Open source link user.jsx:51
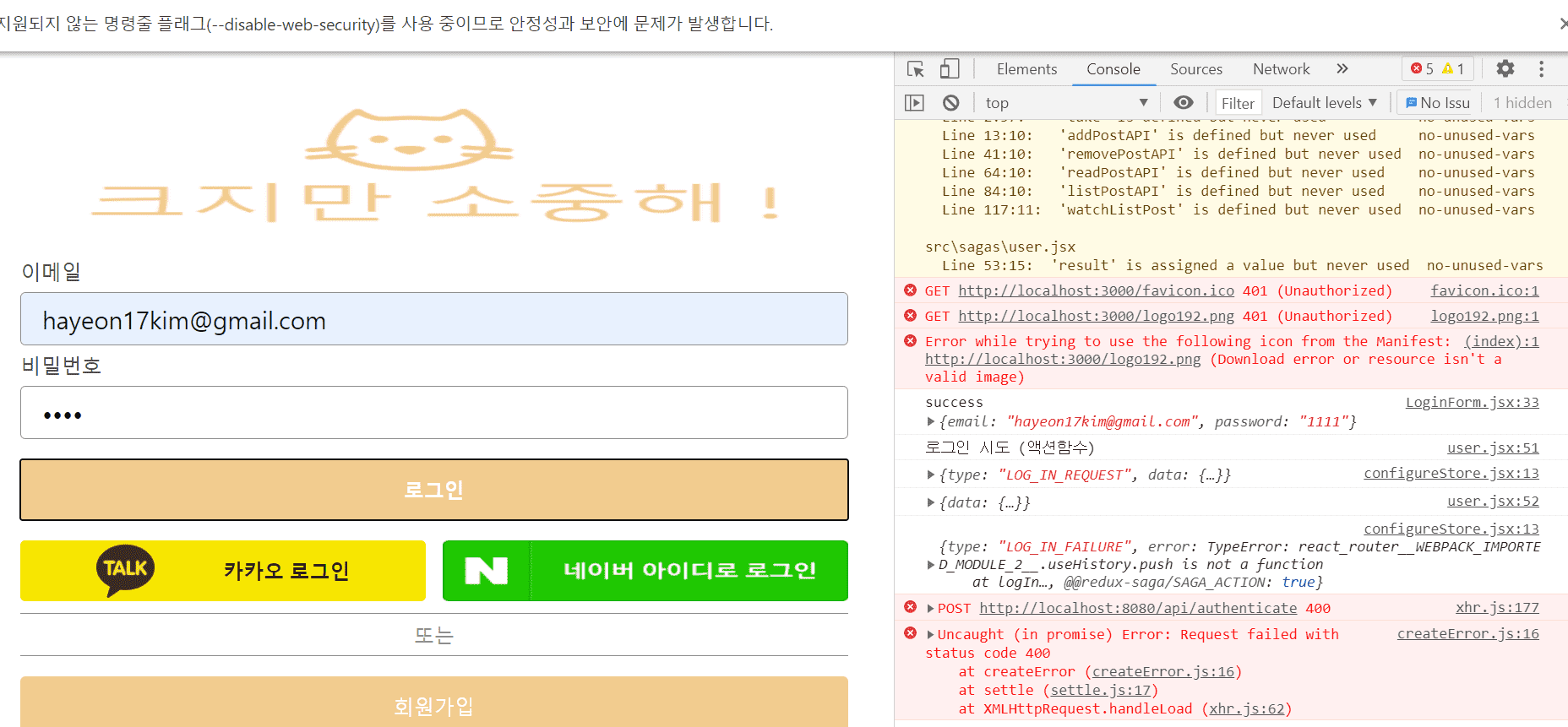Image resolution: width=1568 pixels, height=727 pixels. 1493,448
